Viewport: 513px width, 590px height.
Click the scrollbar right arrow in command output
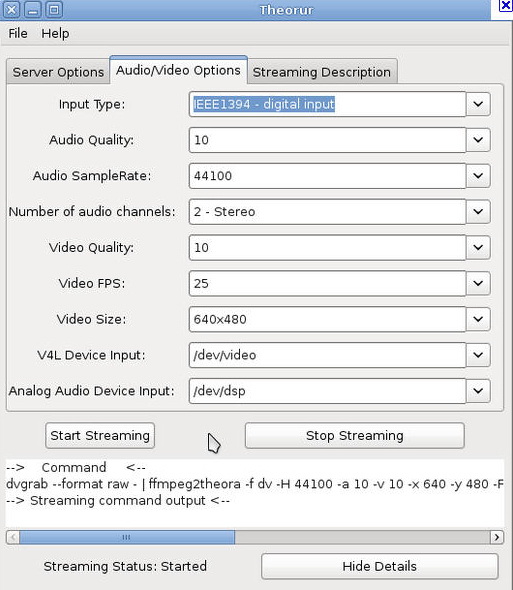tap(497, 537)
